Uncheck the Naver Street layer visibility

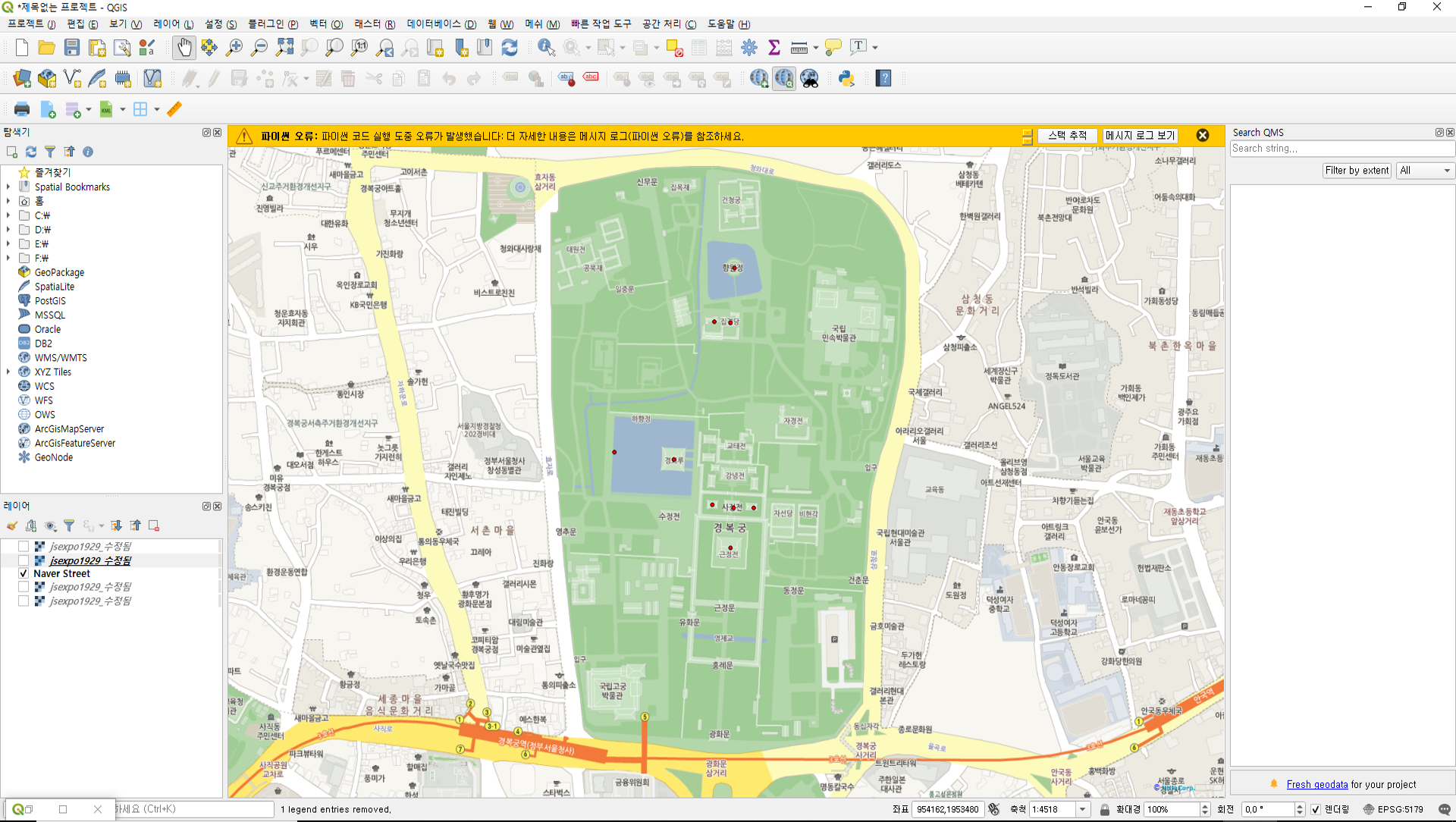24,574
